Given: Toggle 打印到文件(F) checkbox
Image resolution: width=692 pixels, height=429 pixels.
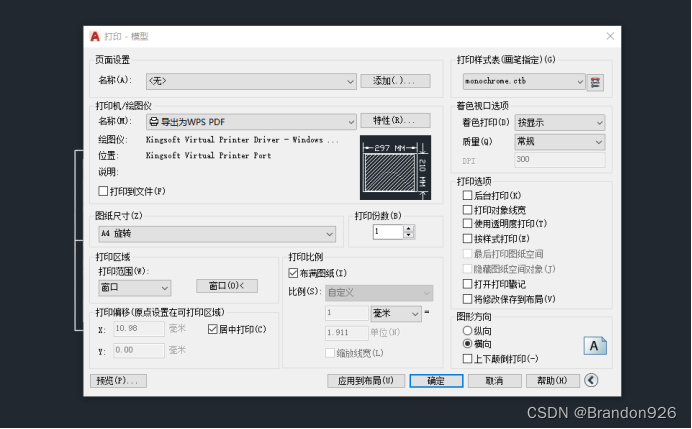Looking at the screenshot, I should (103, 191).
